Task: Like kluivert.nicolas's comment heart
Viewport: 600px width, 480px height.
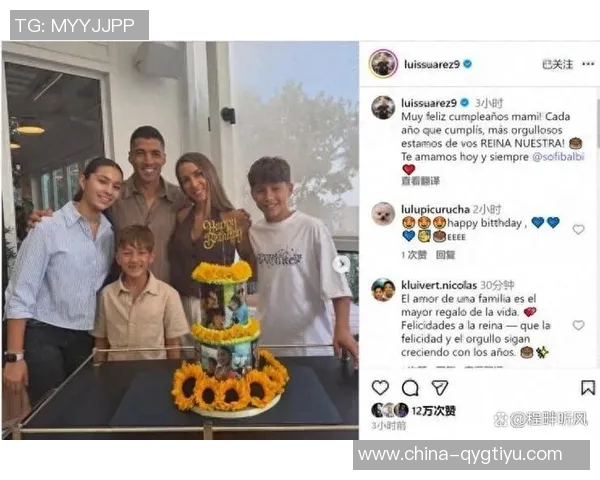Action: 578,325
